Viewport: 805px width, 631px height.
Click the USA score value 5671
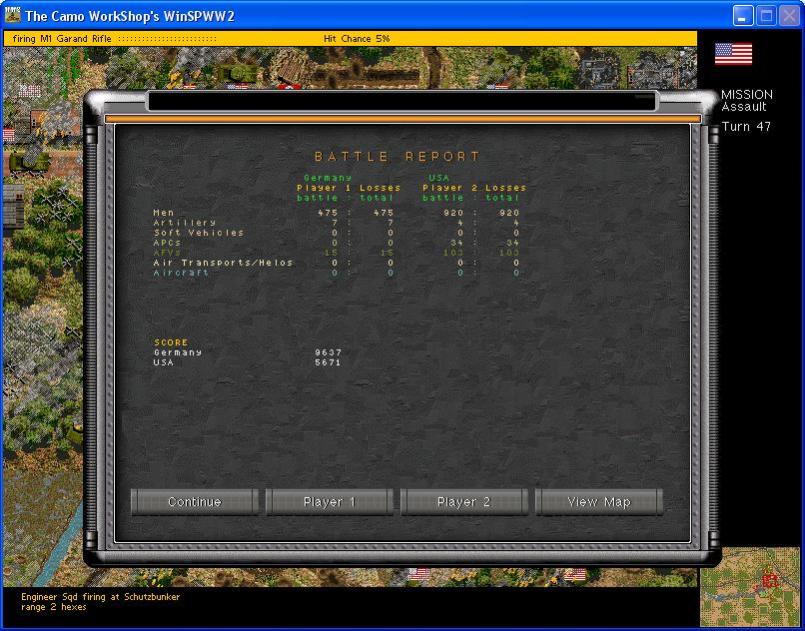[328, 362]
